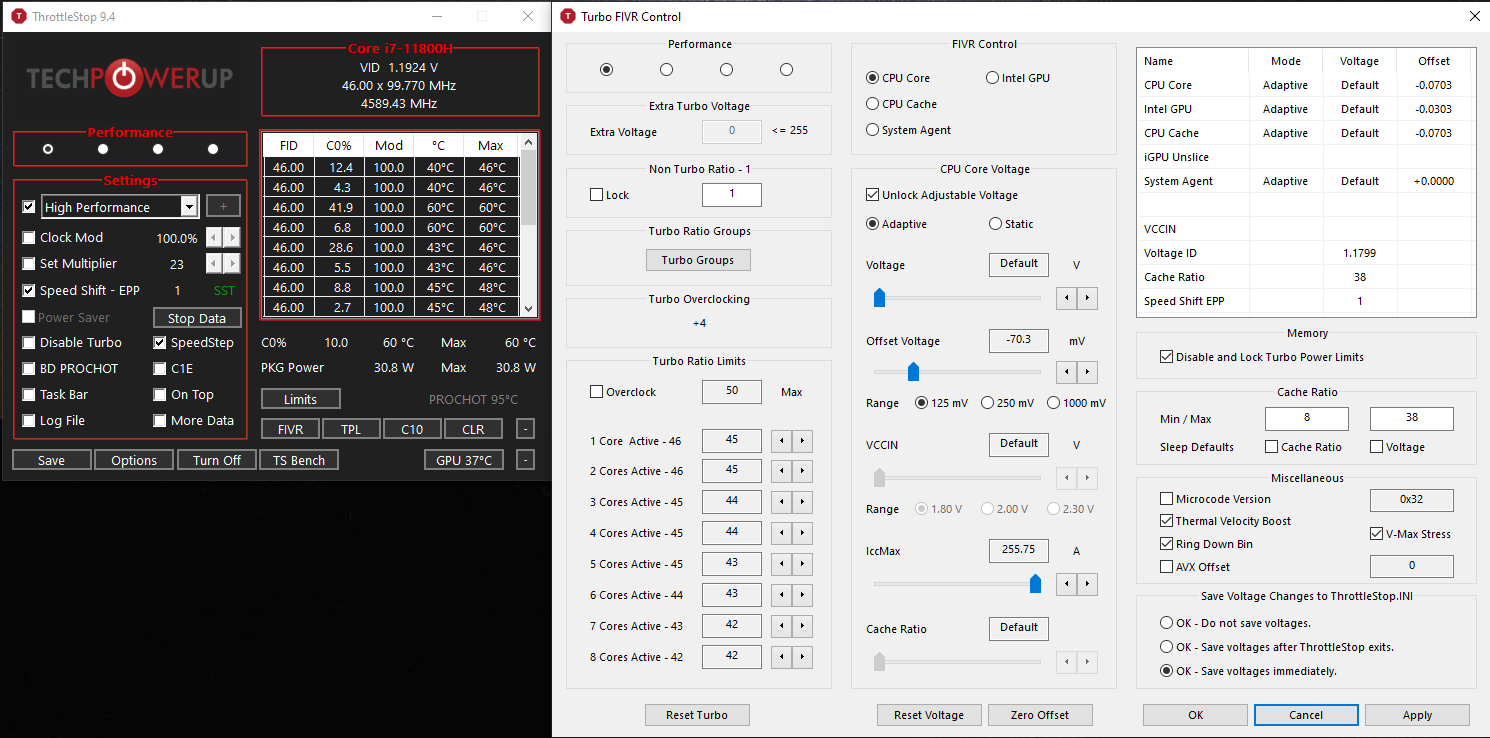
Task: Click the minus button beside CLR
Action: point(526,429)
